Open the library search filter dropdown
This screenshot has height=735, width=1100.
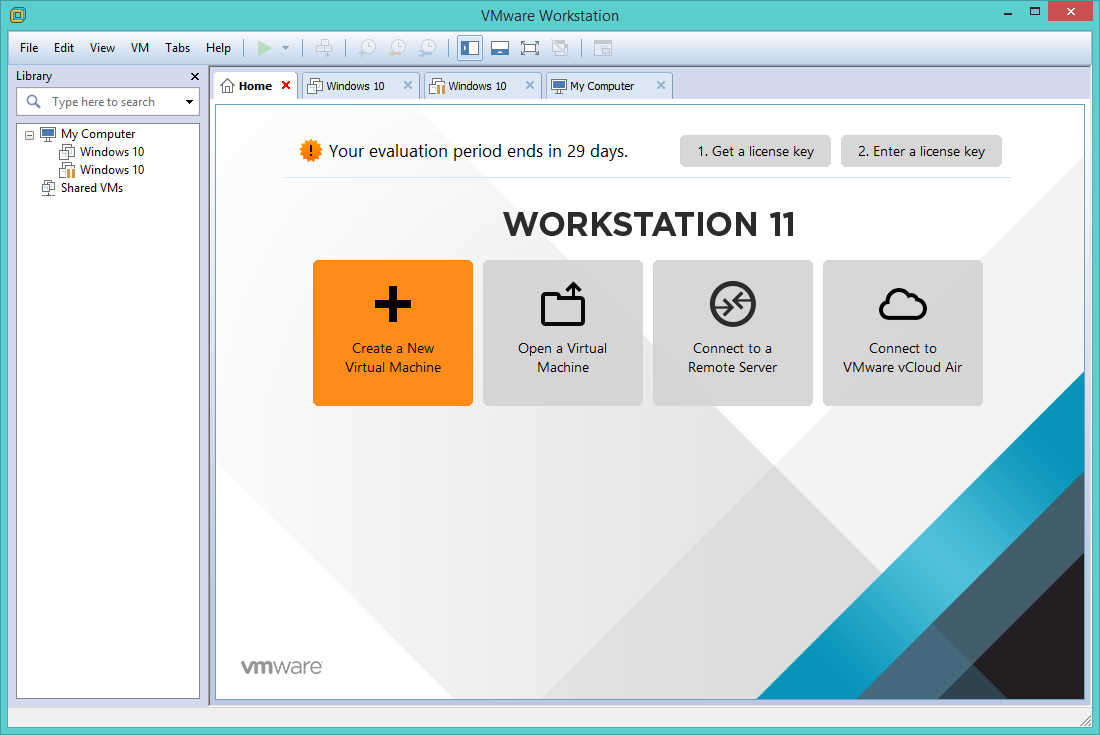tap(189, 102)
